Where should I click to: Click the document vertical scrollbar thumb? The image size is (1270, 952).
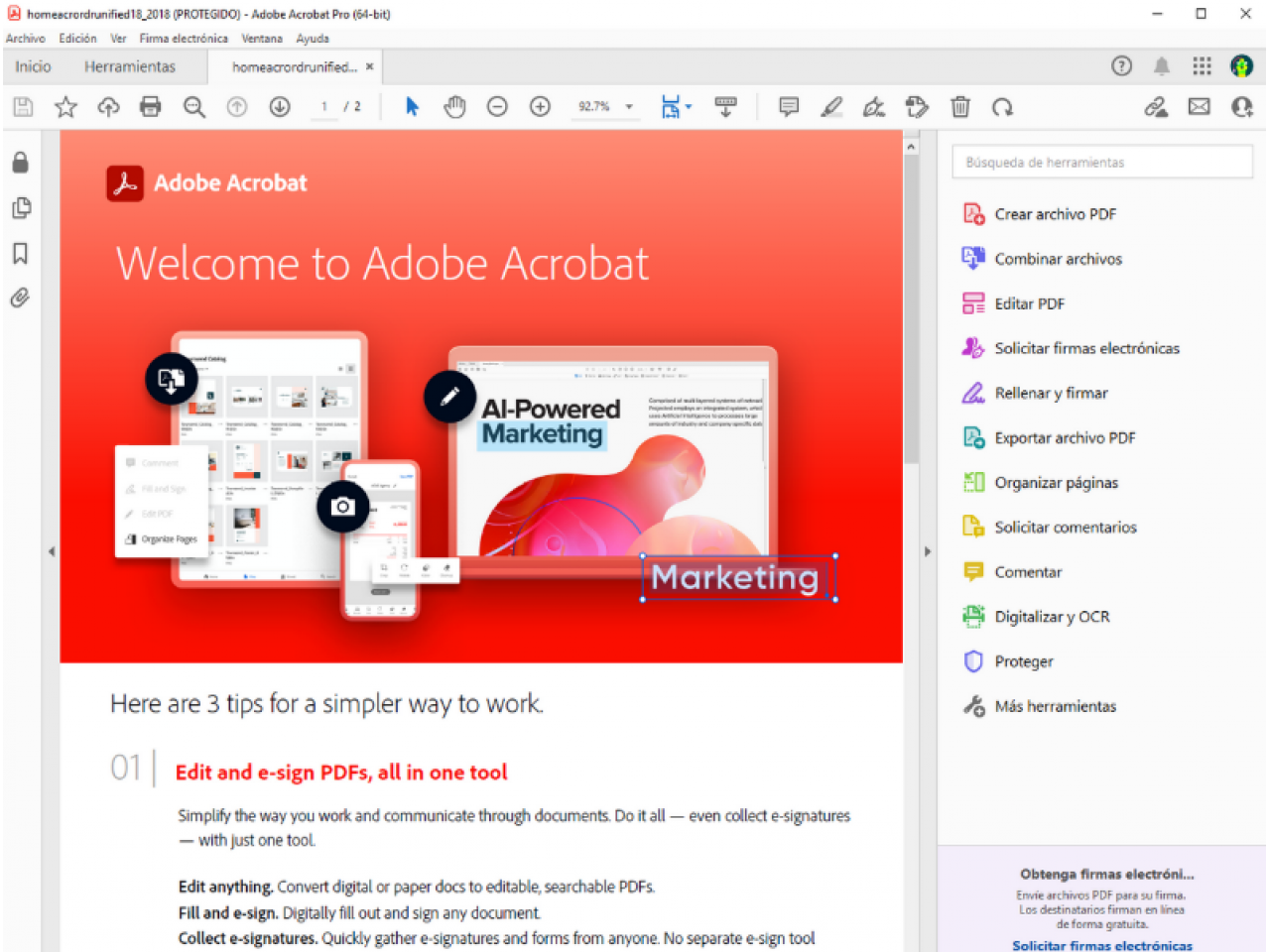911,309
